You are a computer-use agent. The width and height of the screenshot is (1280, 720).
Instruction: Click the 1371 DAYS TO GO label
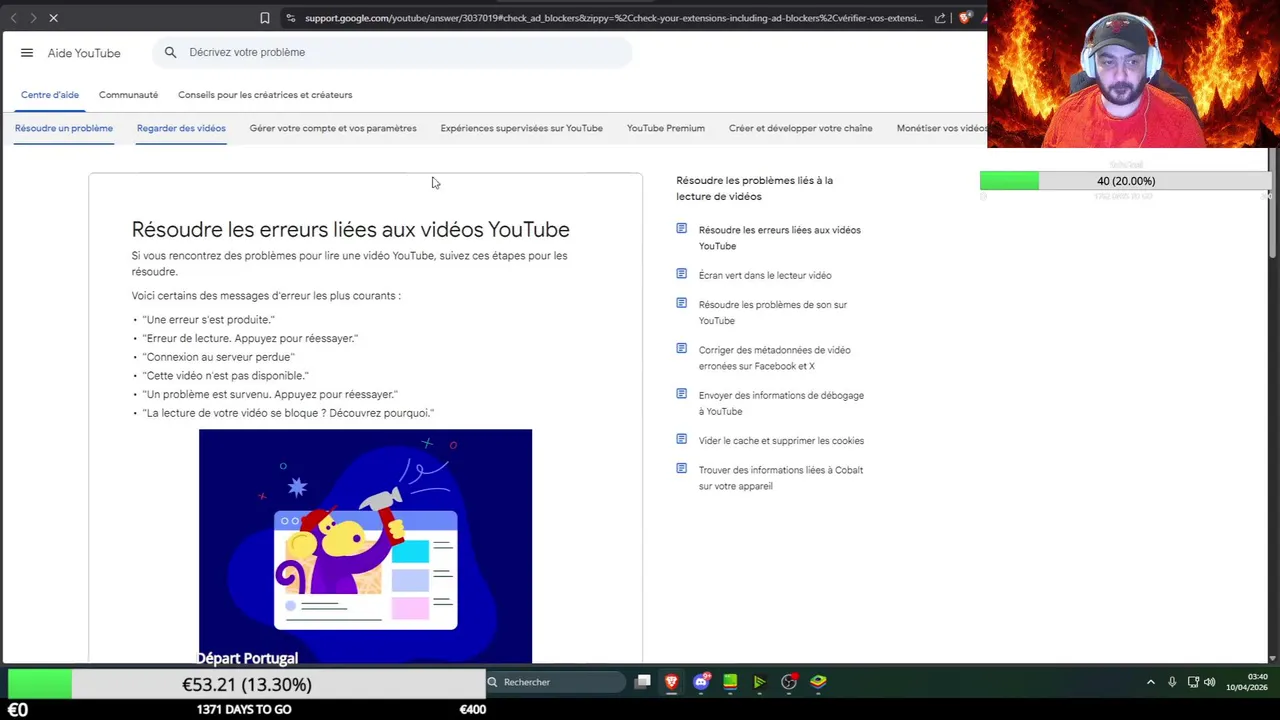point(244,709)
